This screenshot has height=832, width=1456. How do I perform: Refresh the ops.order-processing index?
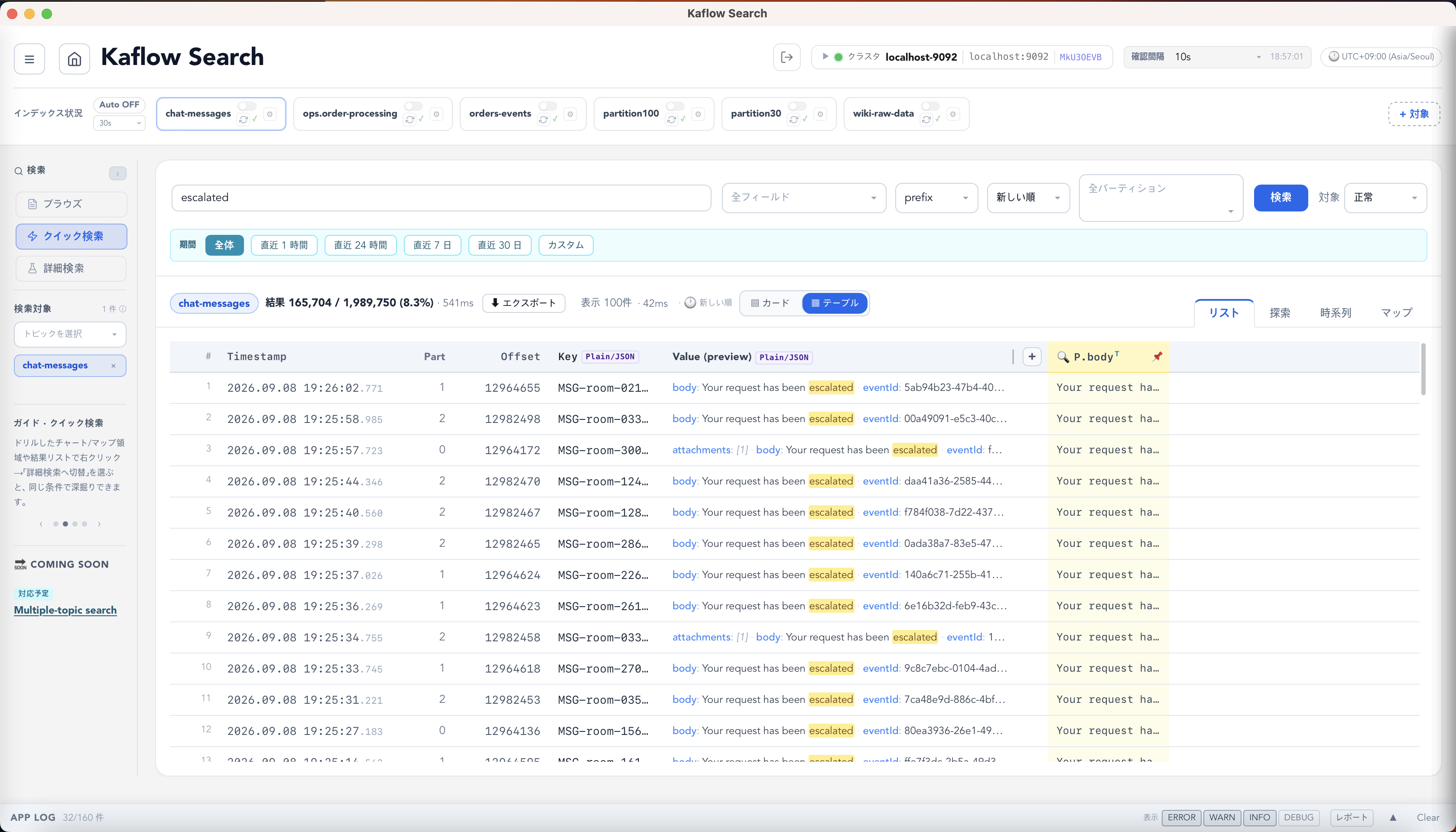pyautogui.click(x=409, y=120)
